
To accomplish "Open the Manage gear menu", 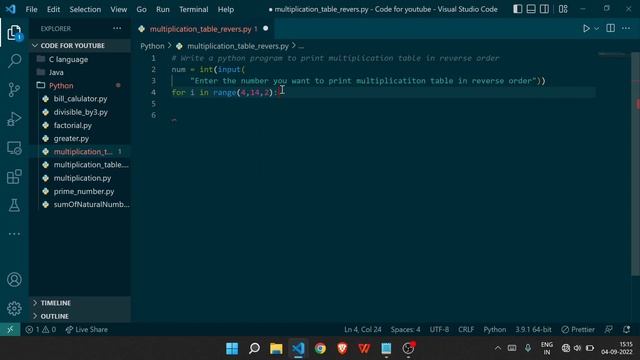I will pos(14,308).
